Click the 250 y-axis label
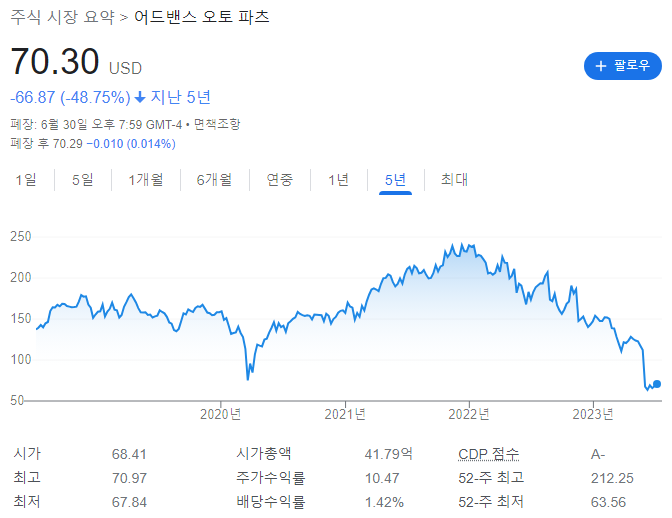The width and height of the screenshot is (672, 518). click(21, 237)
